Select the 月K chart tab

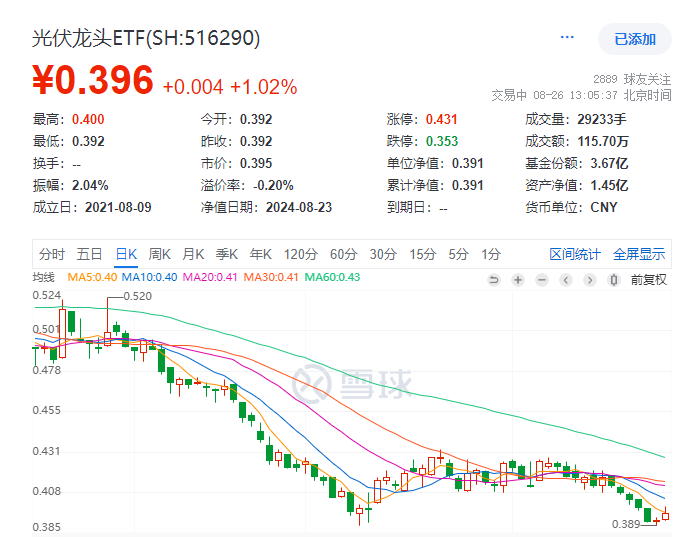pos(193,254)
